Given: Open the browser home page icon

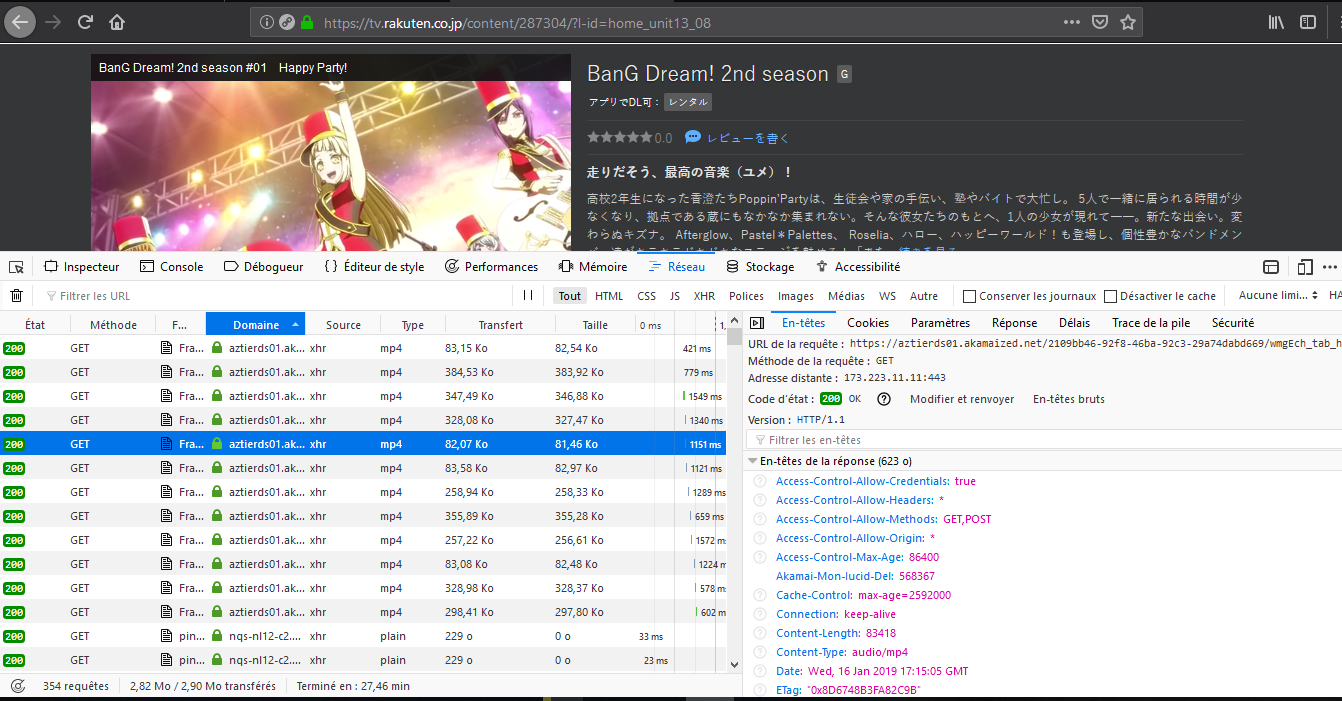Looking at the screenshot, I should click(x=117, y=22).
